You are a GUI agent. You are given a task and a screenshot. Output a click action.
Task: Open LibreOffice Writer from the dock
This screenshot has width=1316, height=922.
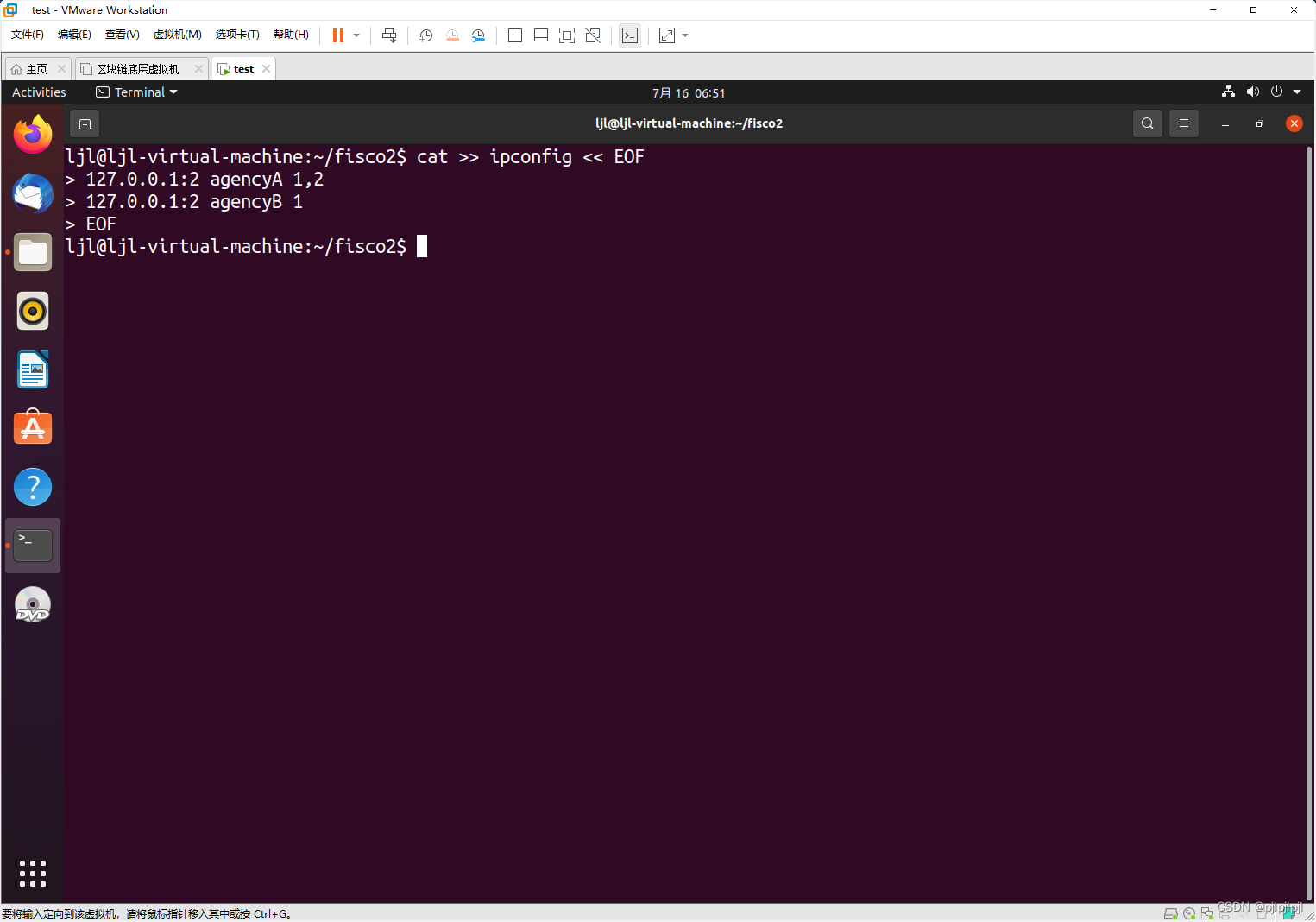pos(33,369)
